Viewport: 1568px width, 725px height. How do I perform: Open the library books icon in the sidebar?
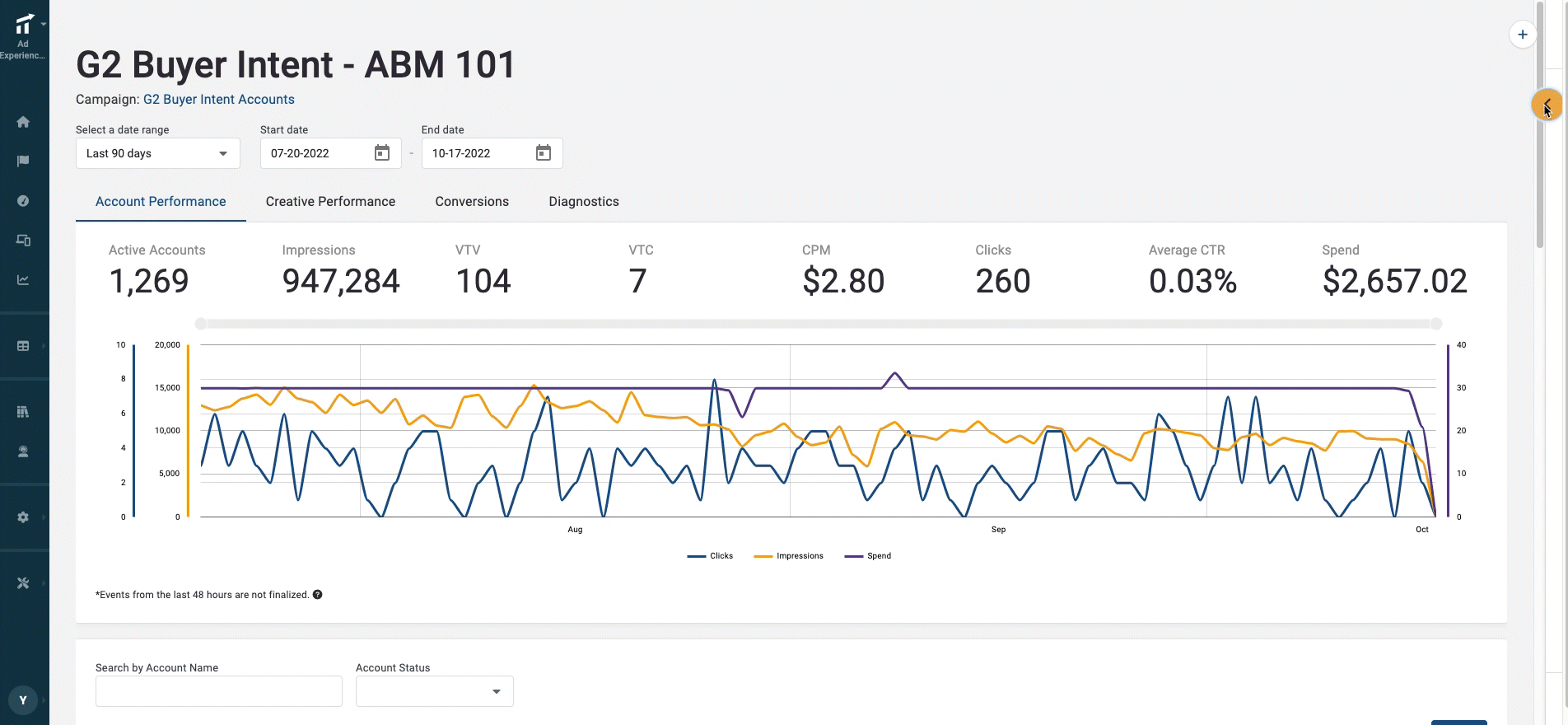coord(23,411)
